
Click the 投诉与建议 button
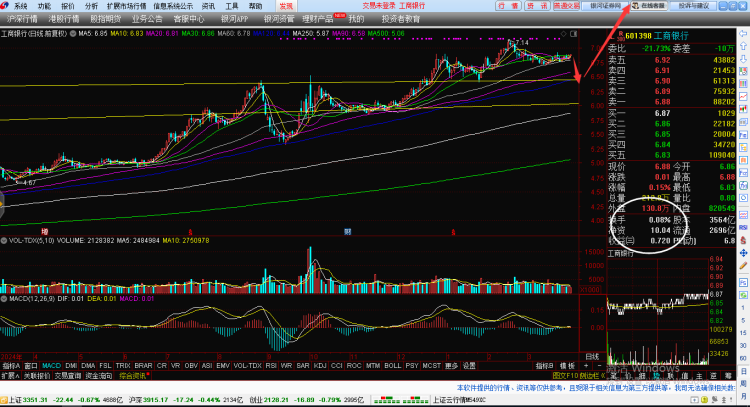(x=693, y=6)
